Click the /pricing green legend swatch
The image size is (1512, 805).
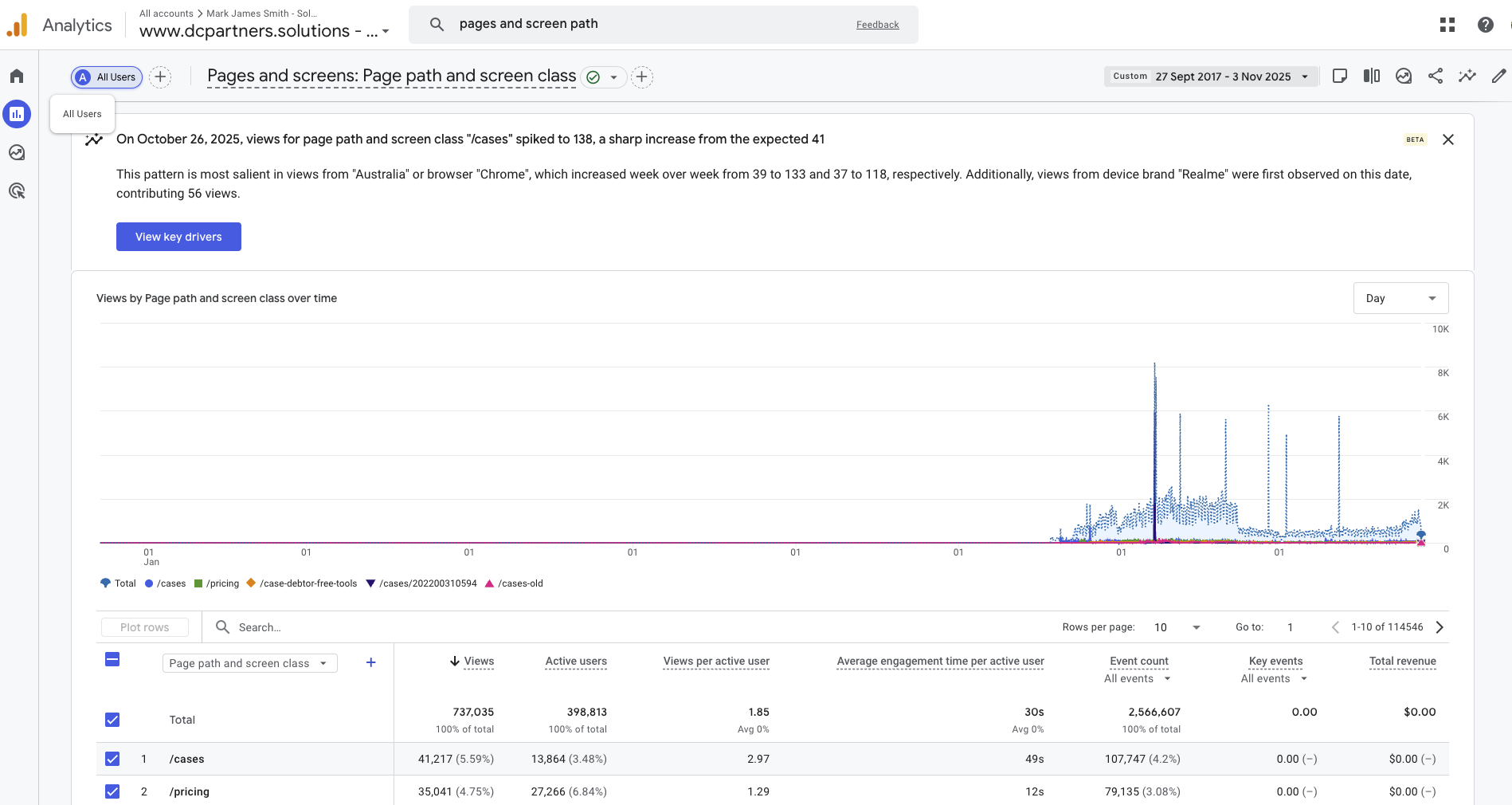(x=198, y=583)
